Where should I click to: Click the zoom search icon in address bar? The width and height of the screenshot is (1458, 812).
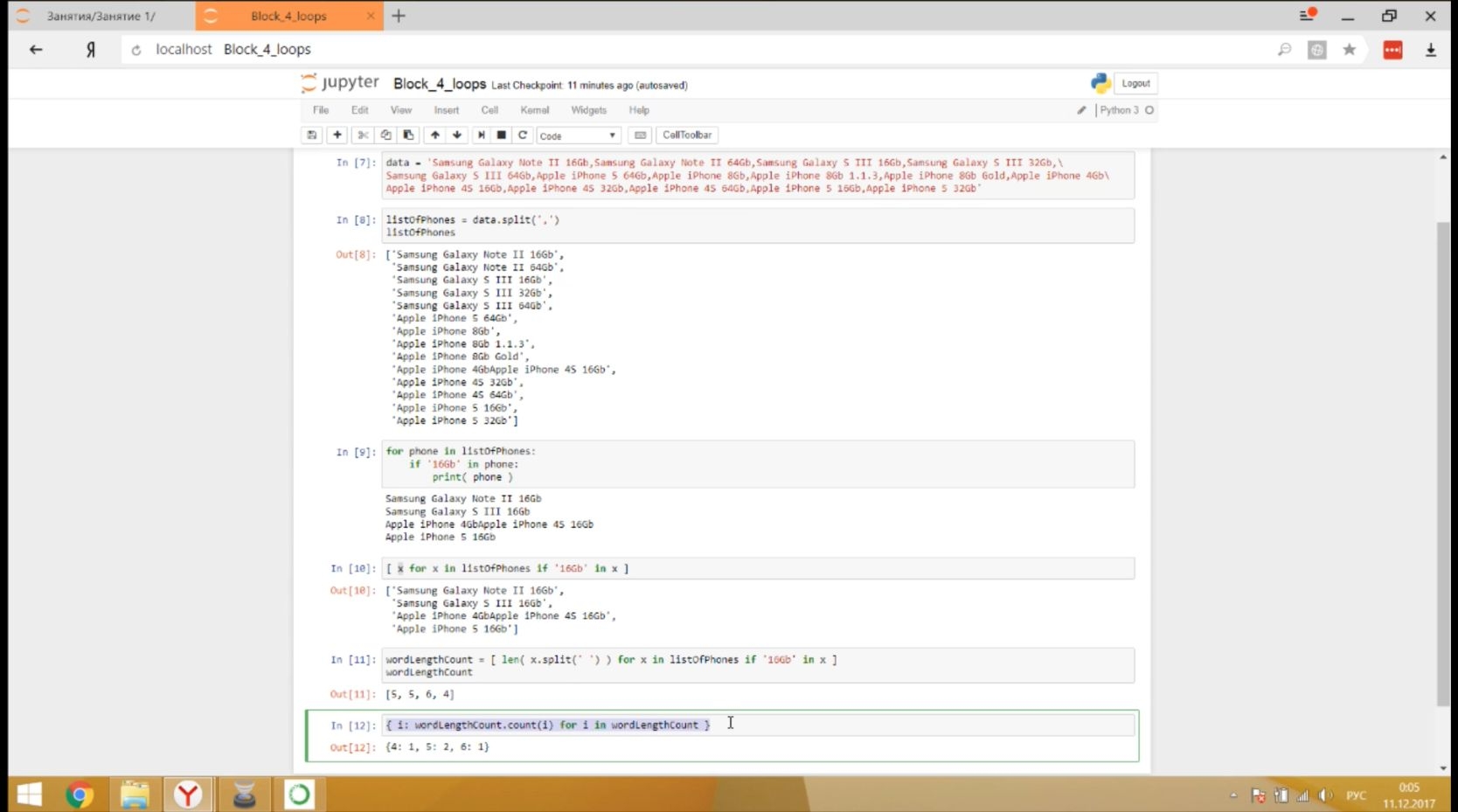tap(1284, 50)
